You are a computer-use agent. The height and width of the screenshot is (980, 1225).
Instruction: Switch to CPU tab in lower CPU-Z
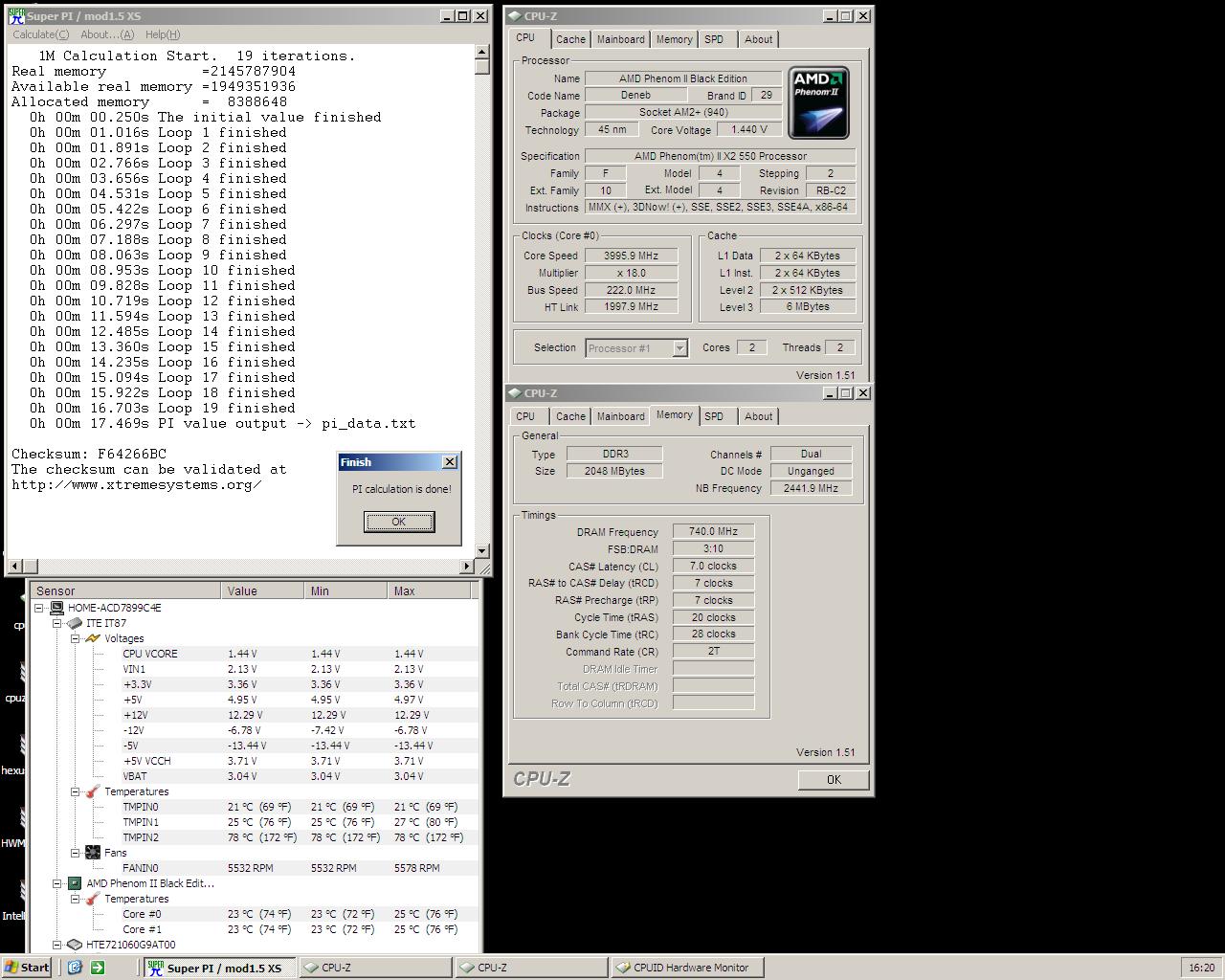coord(525,416)
